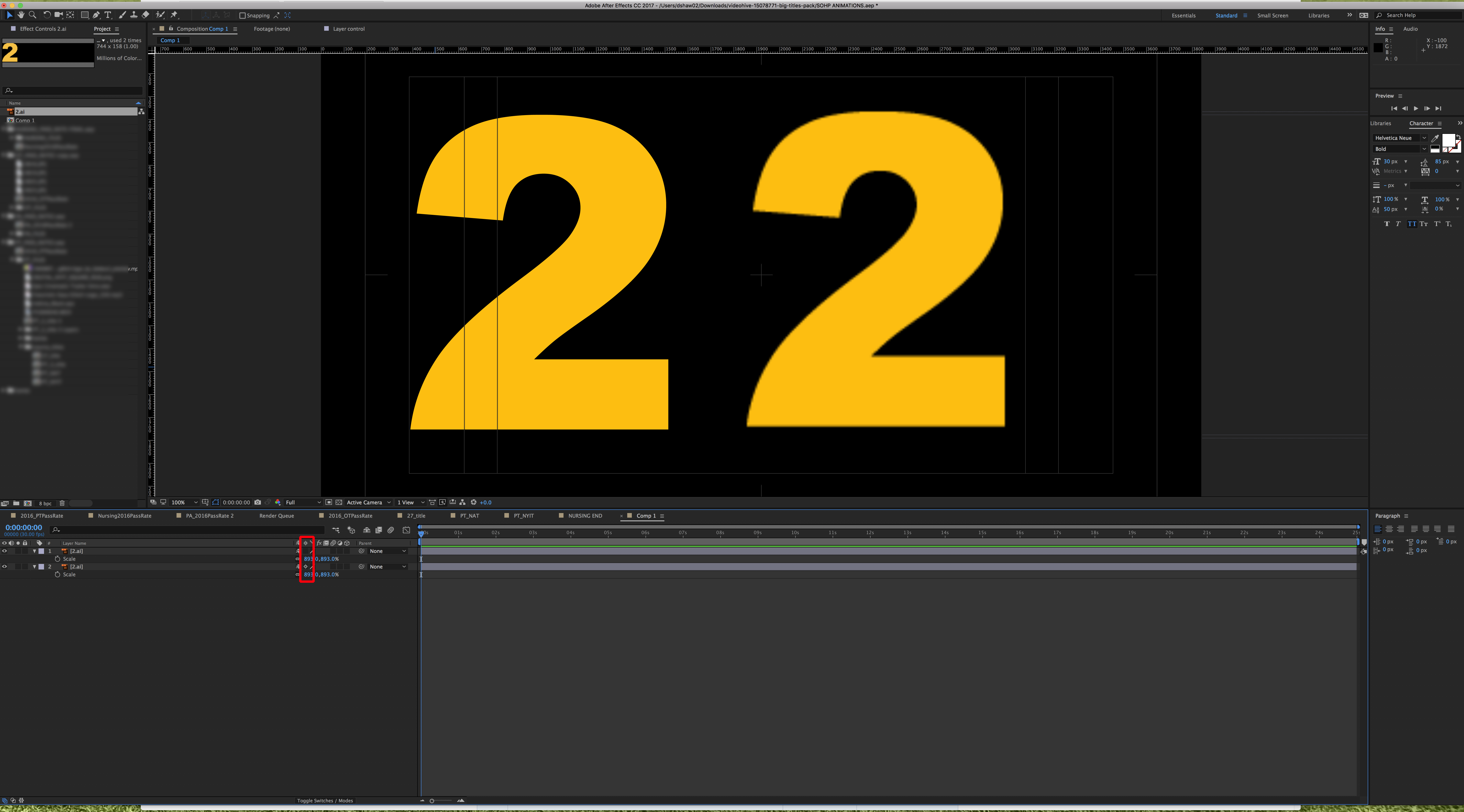Toggle Region of Interest button
This screenshot has height=812, width=1464.
point(329,502)
